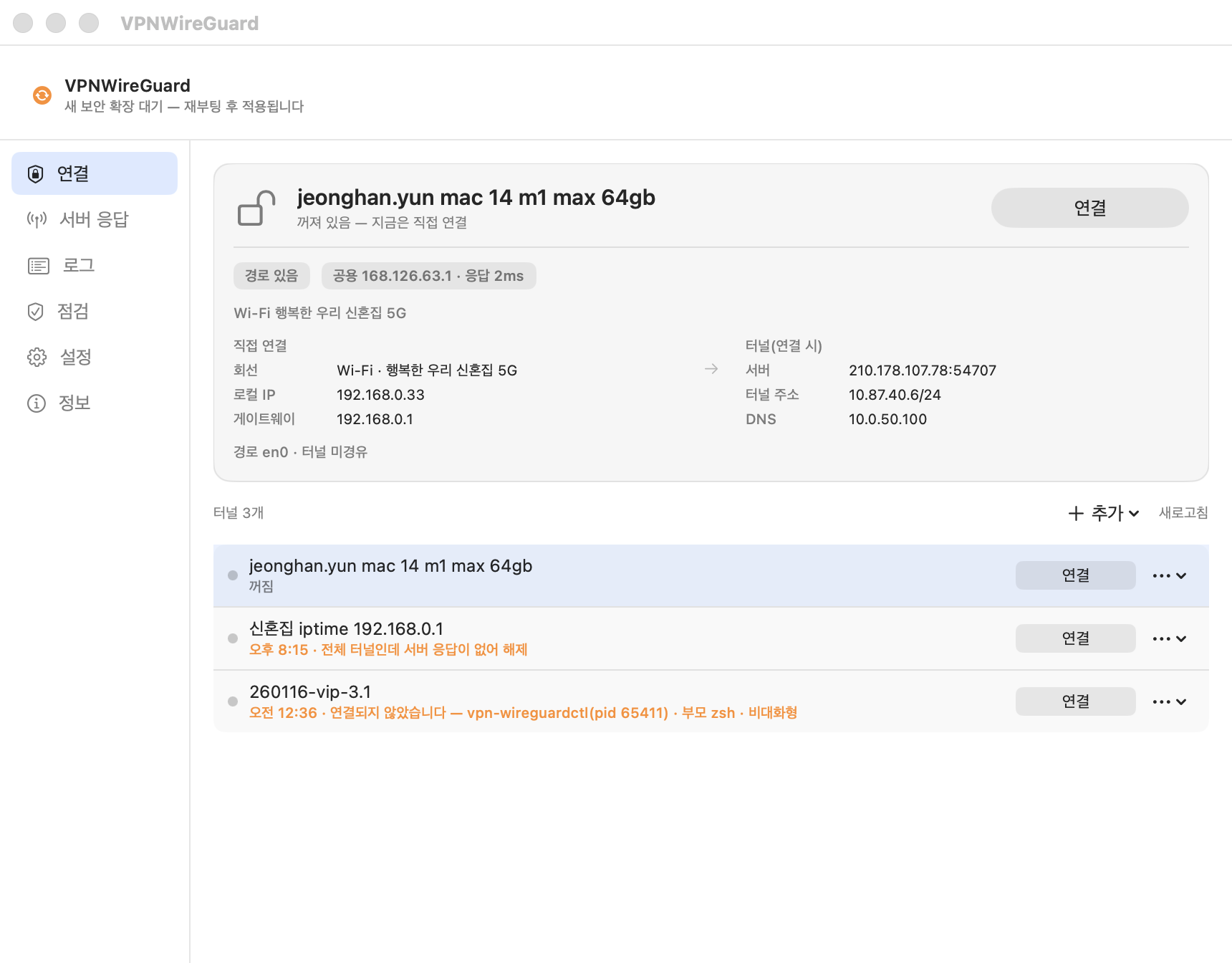Viewport: 1232px width, 963px height.
Task: Click the 공용 168.126.63.1 · 응답 2ms badge
Action: point(428,276)
